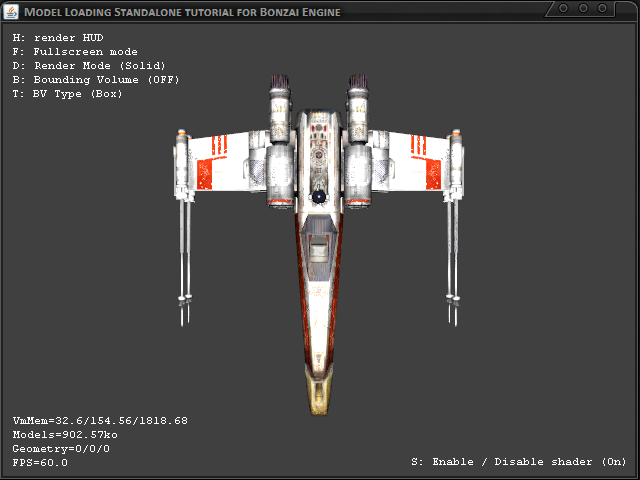Click the VmMem memory statistics line
Screen dimensions: 640x480
click(x=100, y=420)
